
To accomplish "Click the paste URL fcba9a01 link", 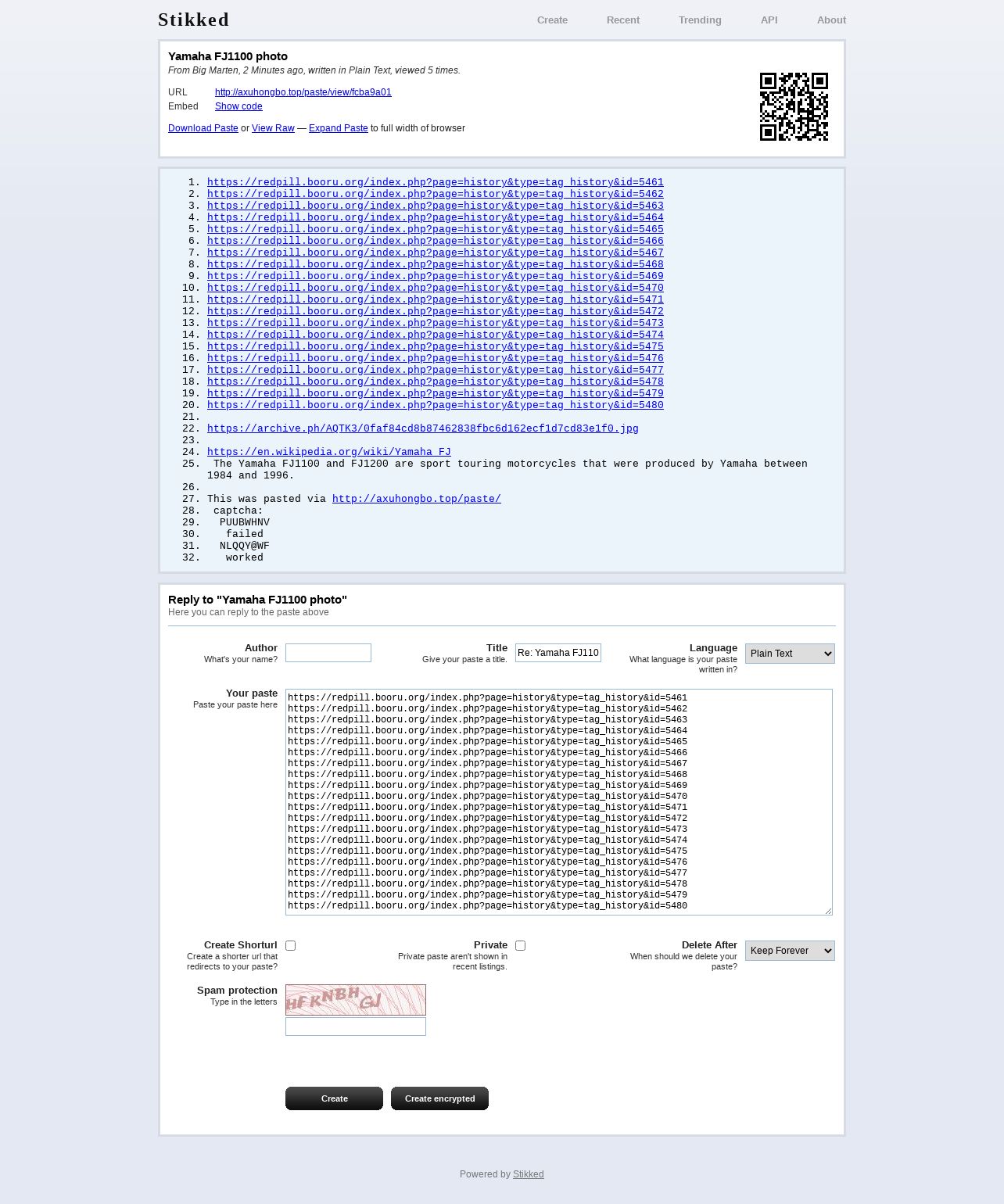I will 303,92.
